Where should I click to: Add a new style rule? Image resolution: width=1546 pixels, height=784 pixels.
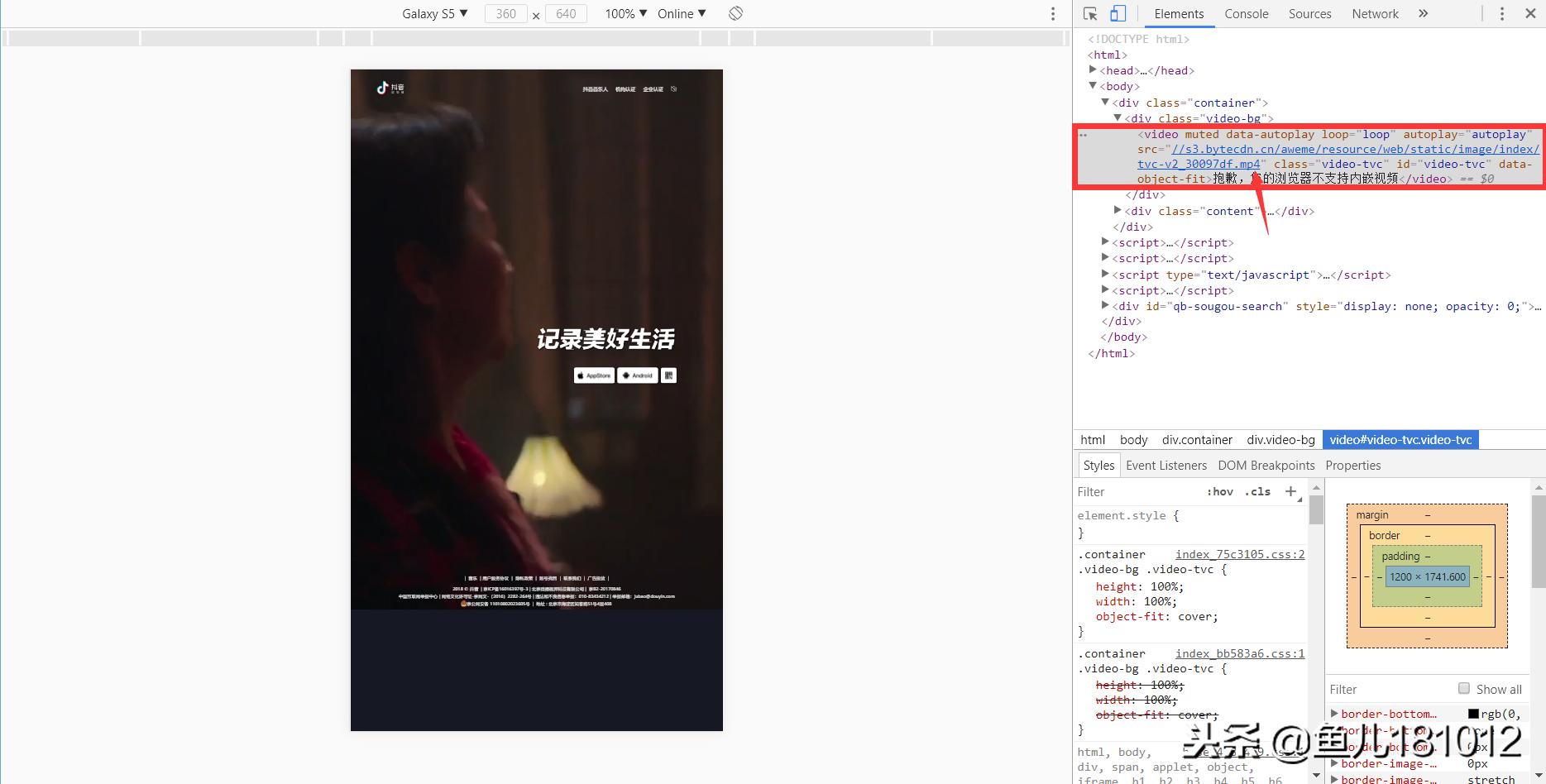click(1290, 491)
